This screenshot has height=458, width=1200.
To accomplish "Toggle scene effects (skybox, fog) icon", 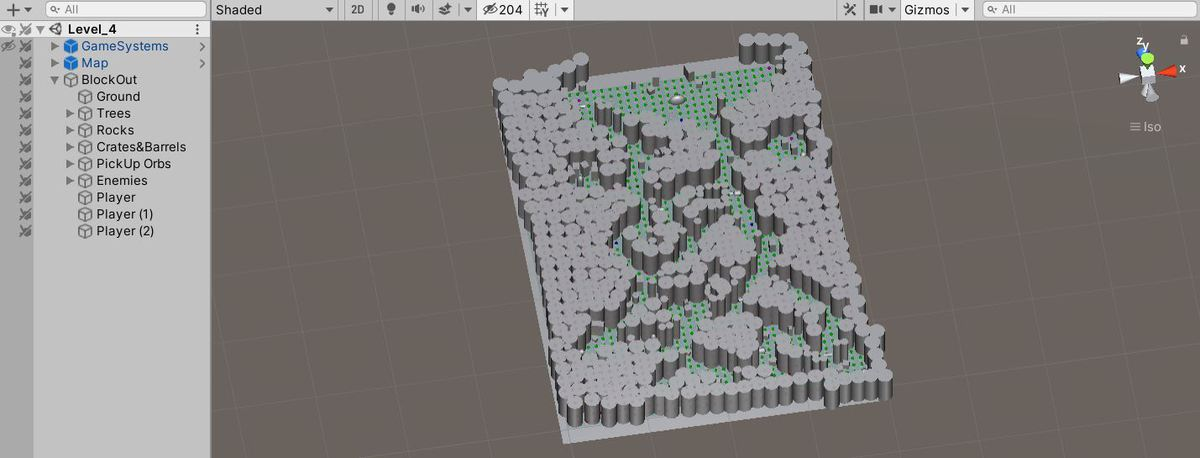I will [445, 9].
